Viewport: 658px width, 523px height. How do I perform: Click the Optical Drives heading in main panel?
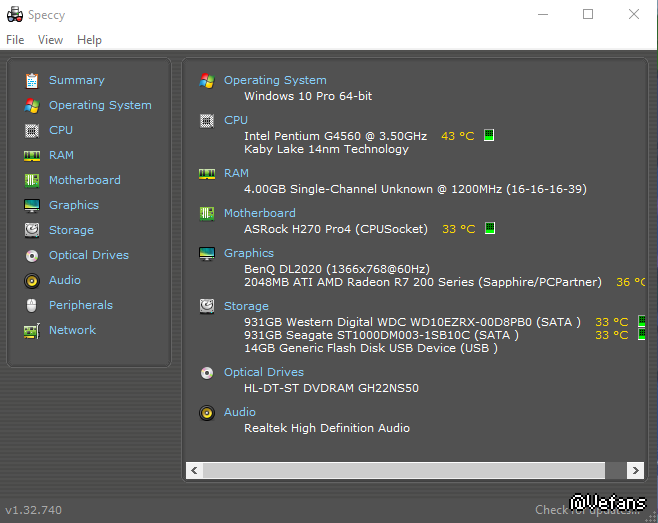click(x=263, y=372)
